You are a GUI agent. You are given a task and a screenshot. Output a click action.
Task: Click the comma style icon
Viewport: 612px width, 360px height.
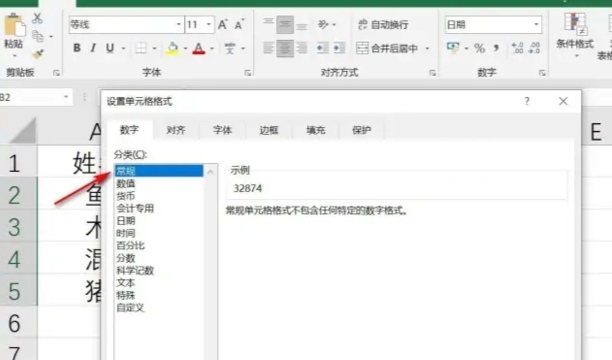(x=496, y=48)
